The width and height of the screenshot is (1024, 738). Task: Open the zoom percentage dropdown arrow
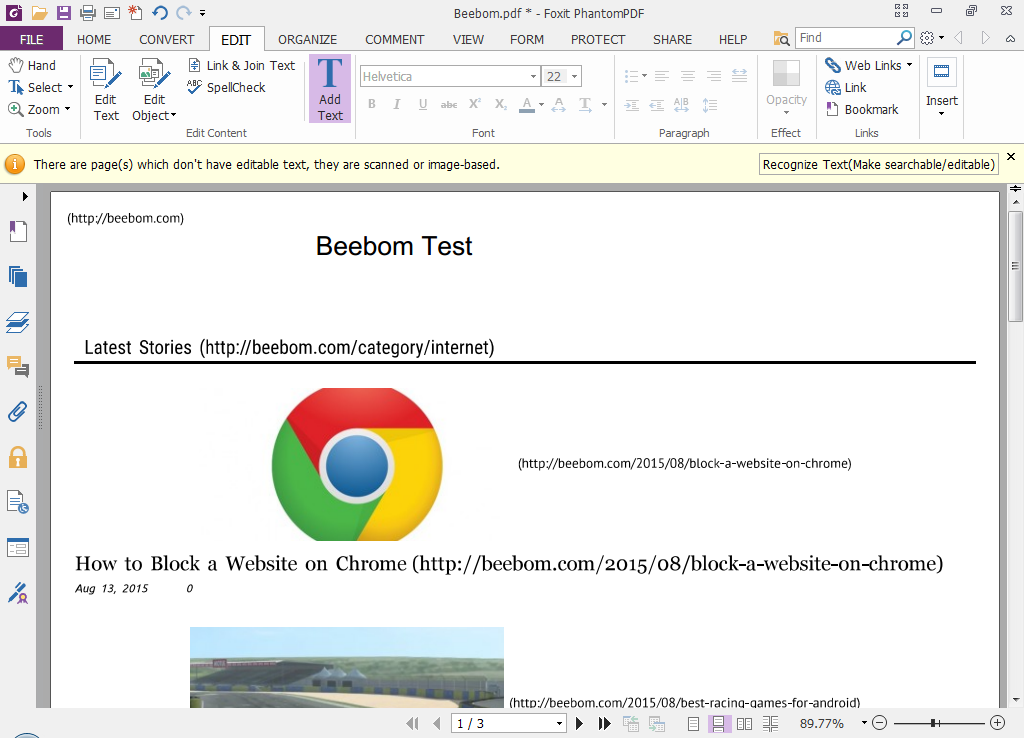pos(864,722)
